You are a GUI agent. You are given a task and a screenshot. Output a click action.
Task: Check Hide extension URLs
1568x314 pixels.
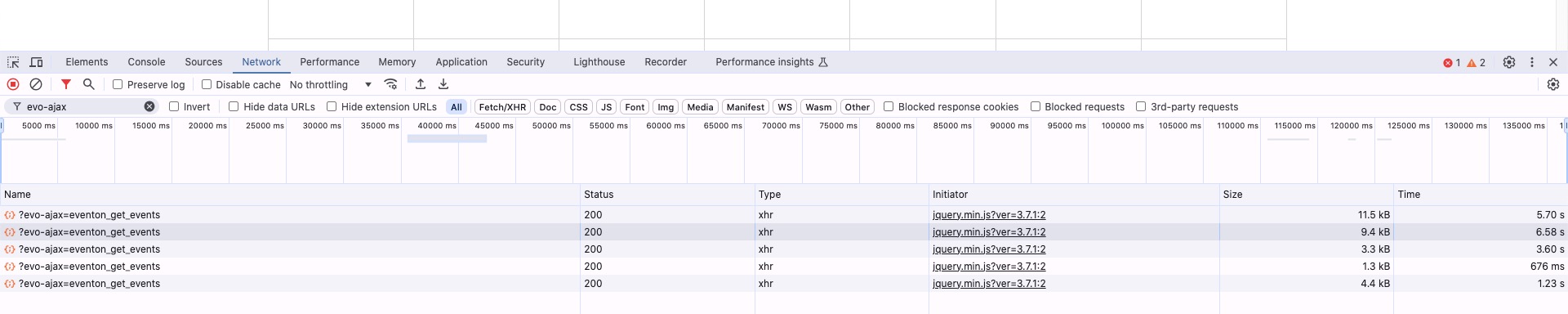[332, 106]
